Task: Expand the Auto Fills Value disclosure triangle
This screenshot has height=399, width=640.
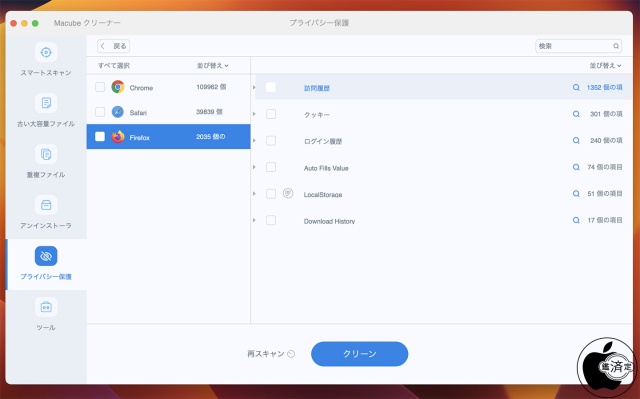Action: (x=254, y=167)
